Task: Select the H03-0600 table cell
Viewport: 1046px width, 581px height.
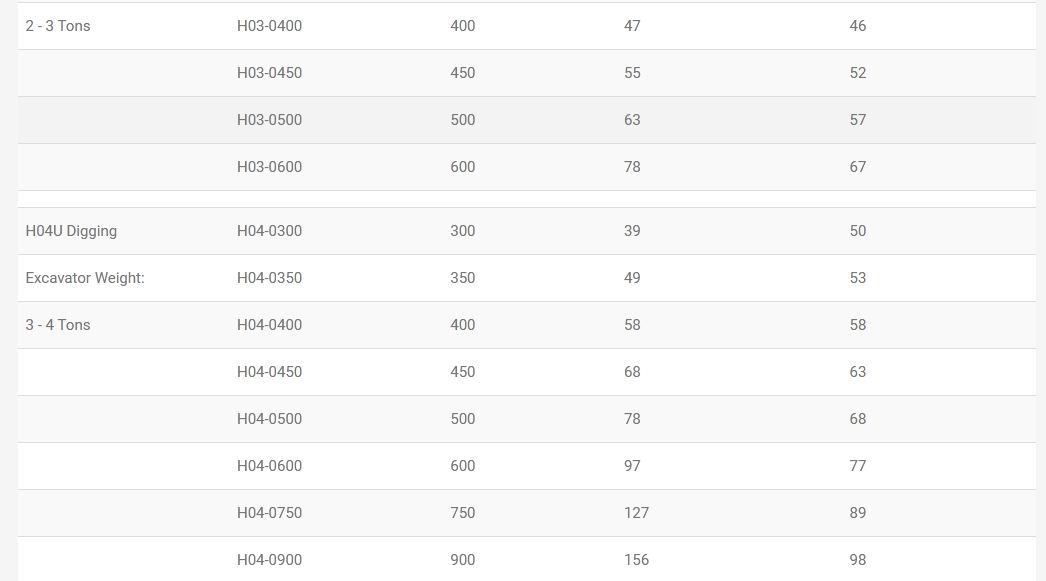Action: tap(269, 167)
